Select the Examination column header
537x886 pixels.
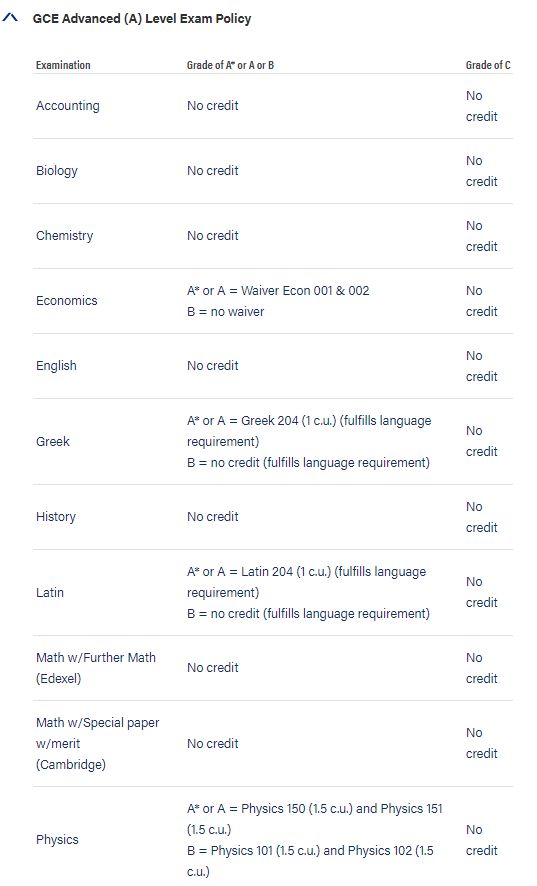[63, 65]
